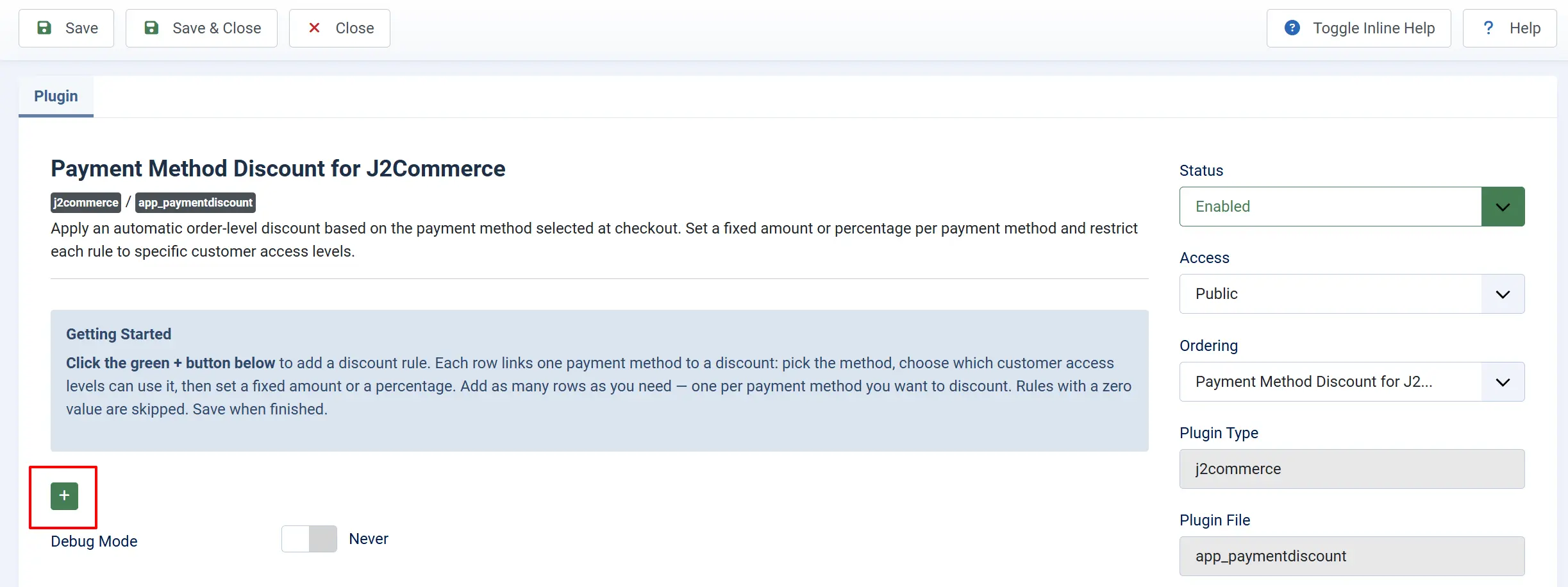Switch to the Plugin tab
Image resolution: width=1568 pixels, height=587 pixels.
point(56,96)
